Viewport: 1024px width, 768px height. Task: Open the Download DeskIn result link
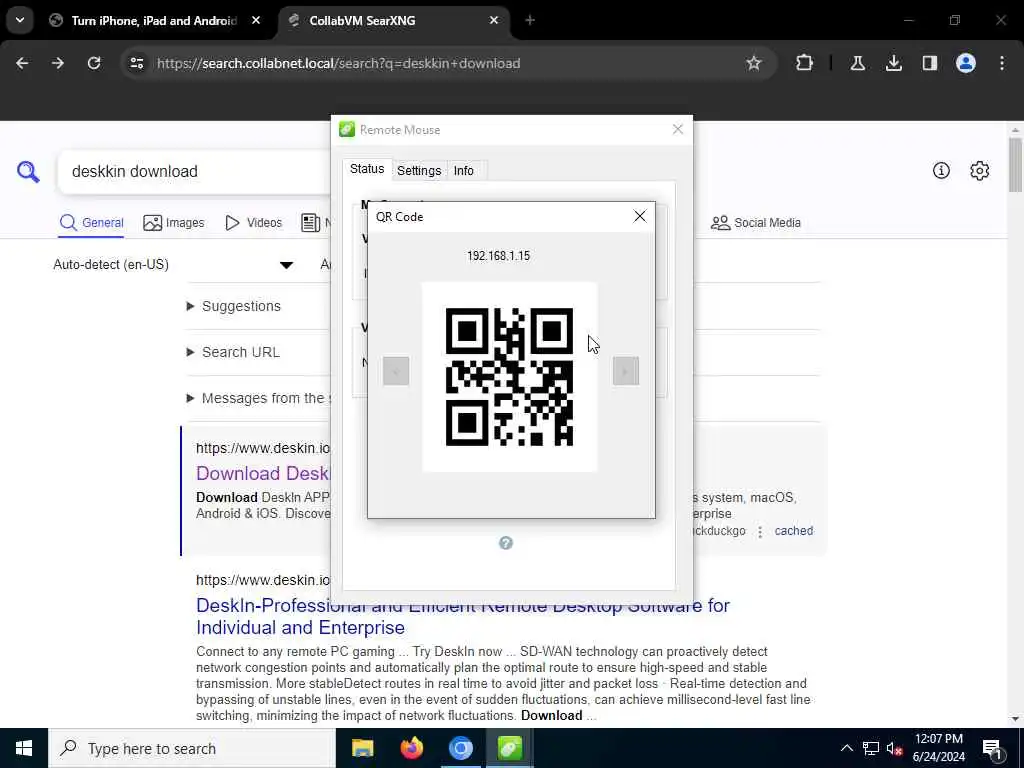[x=263, y=473]
